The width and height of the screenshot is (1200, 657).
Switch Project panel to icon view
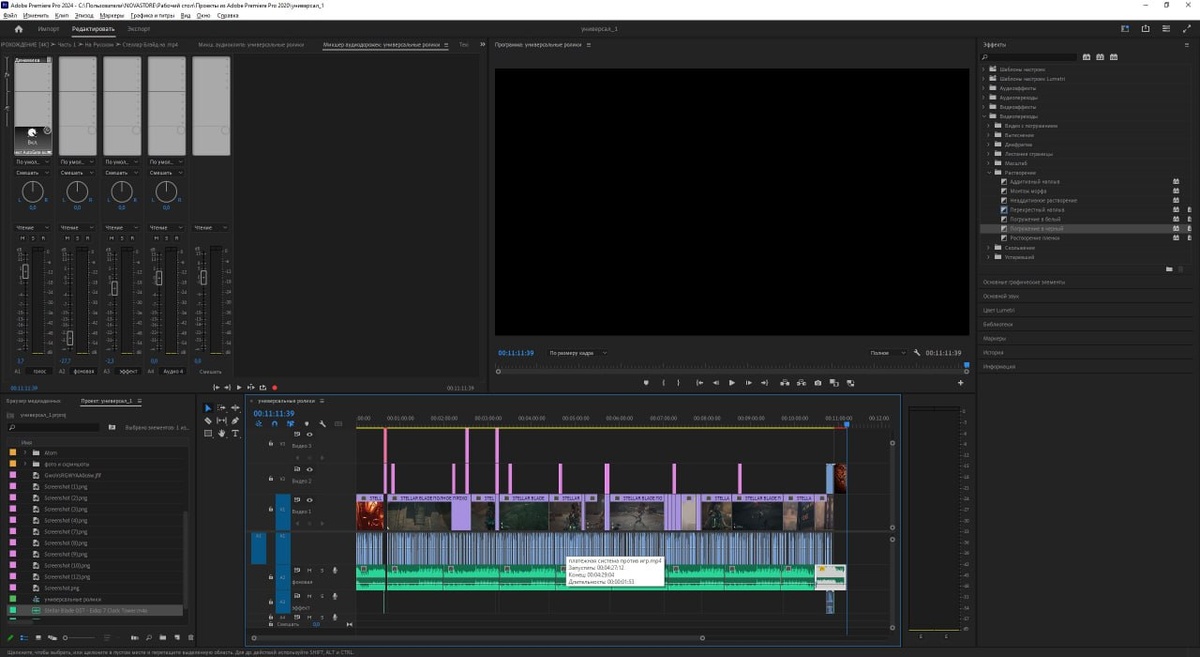click(38, 638)
